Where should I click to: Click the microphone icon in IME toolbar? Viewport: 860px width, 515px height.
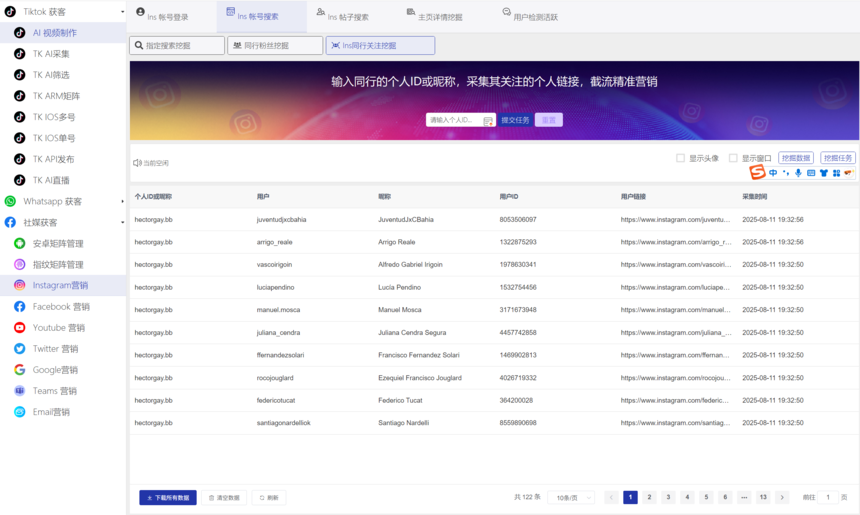click(x=798, y=173)
